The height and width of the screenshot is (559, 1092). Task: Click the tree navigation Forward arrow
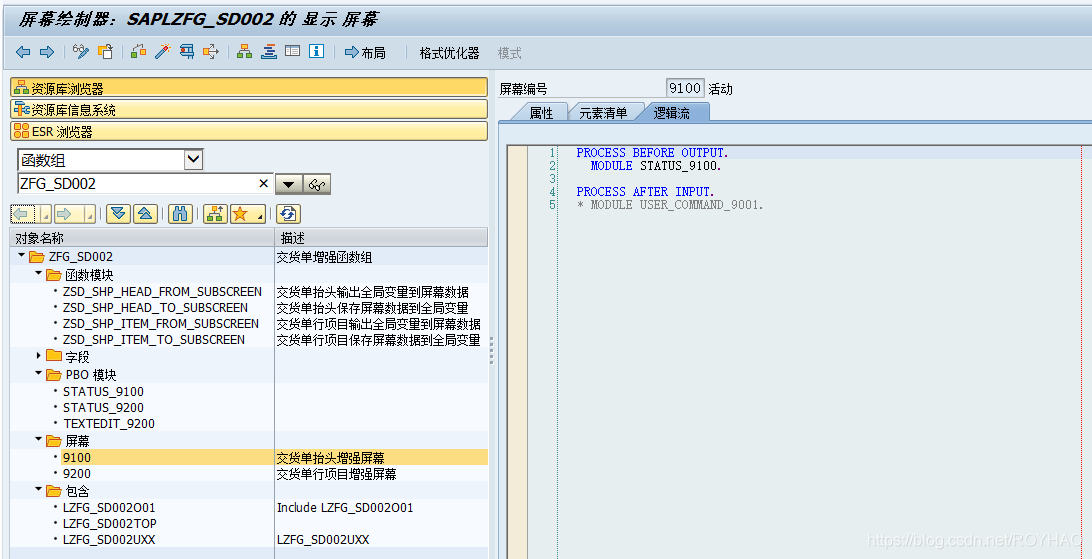coord(66,214)
